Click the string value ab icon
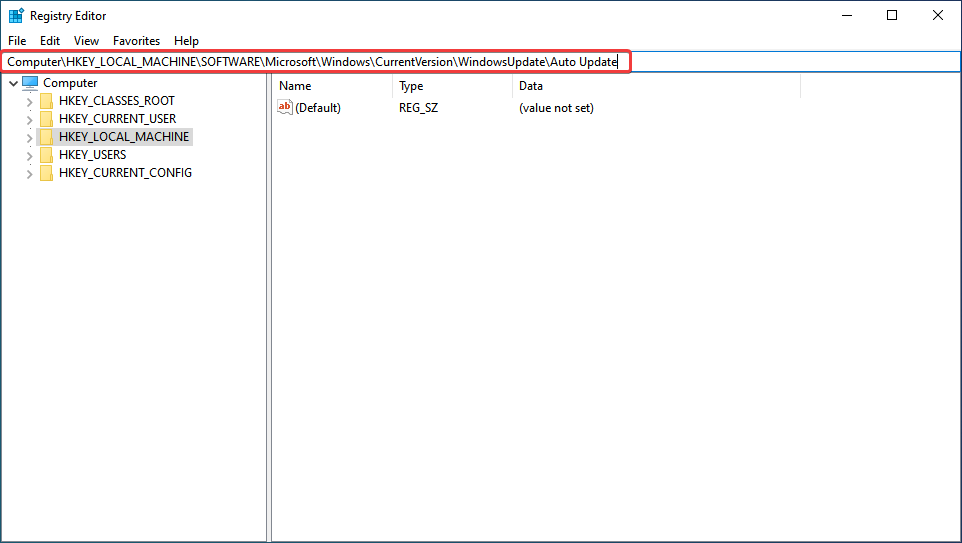This screenshot has height=543, width=962. pos(285,107)
